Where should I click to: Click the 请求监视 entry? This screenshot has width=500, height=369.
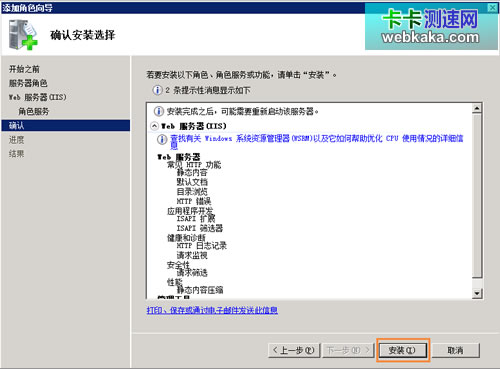(192, 255)
